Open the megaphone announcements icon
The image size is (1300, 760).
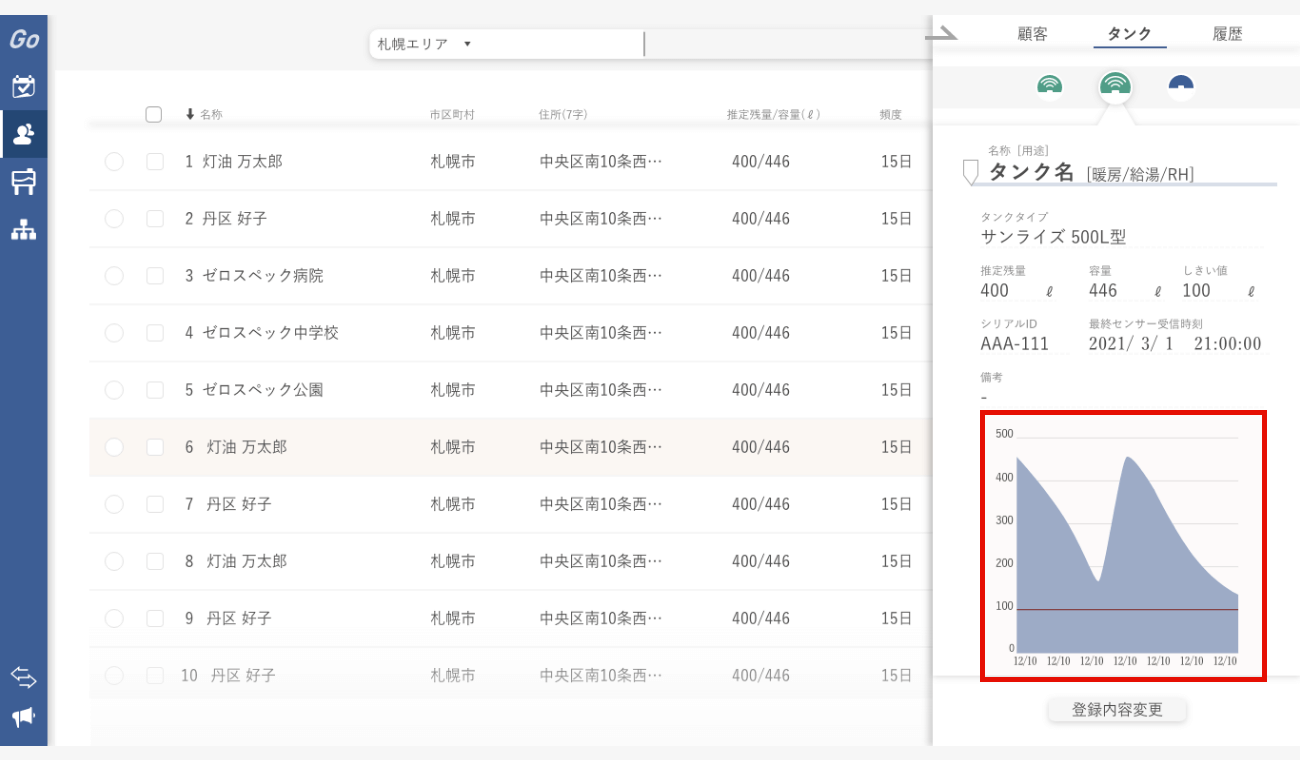pos(23,717)
